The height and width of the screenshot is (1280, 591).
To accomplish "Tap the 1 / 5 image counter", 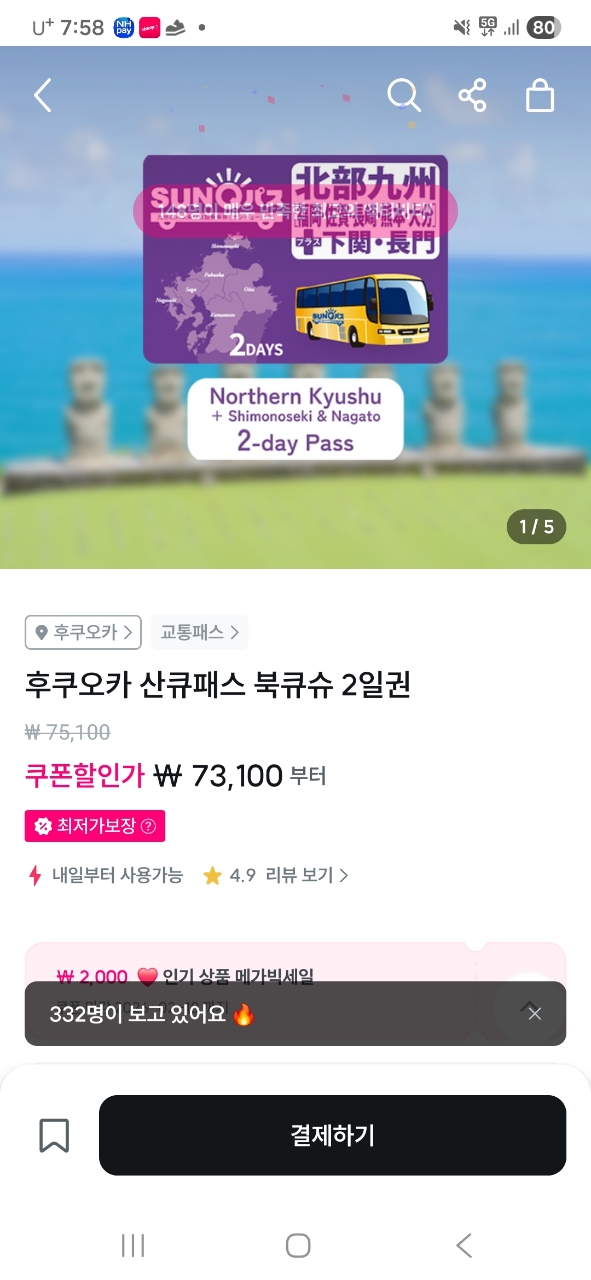I will point(536,527).
